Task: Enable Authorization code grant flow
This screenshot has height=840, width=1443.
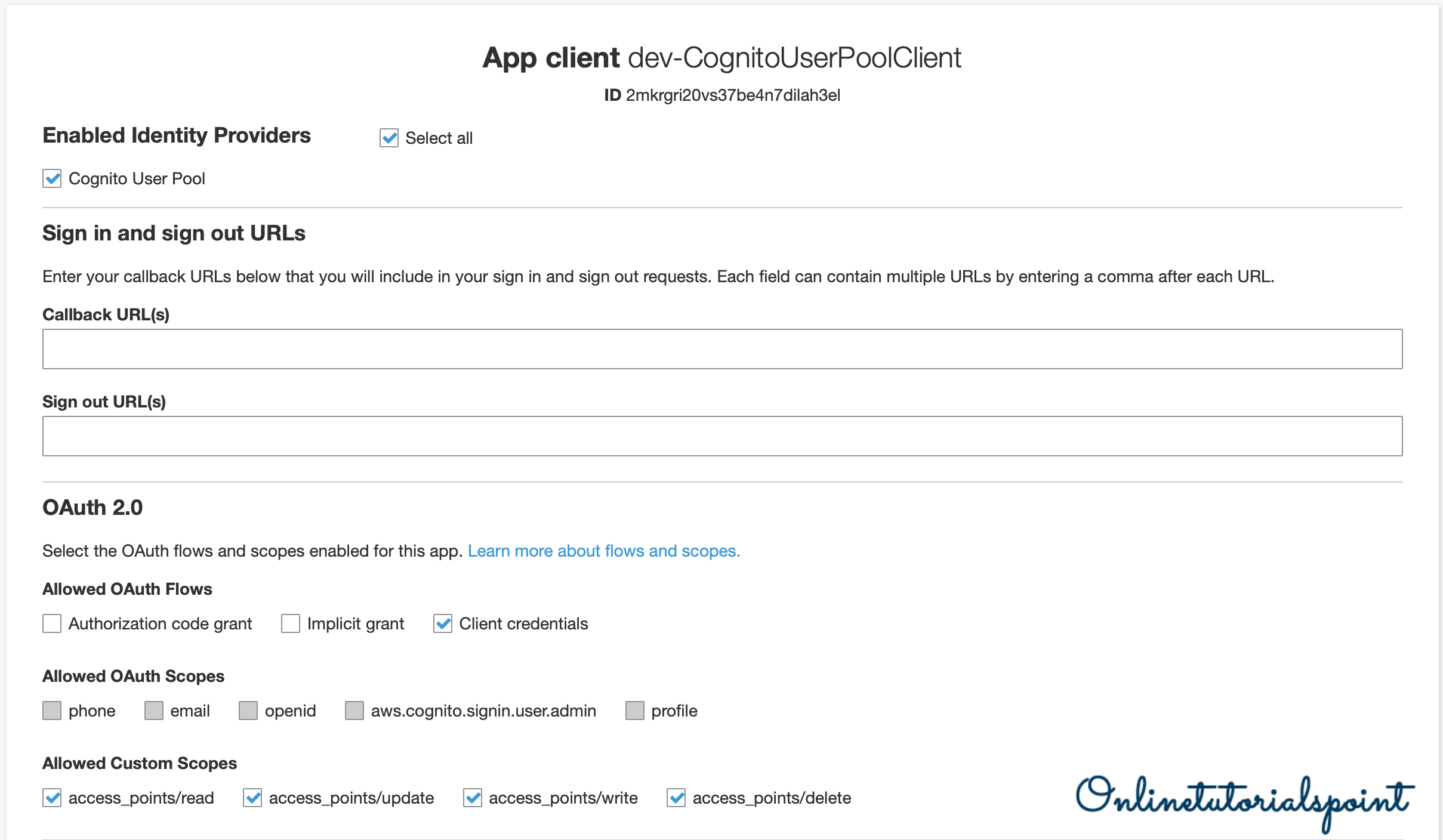Action: click(52, 623)
